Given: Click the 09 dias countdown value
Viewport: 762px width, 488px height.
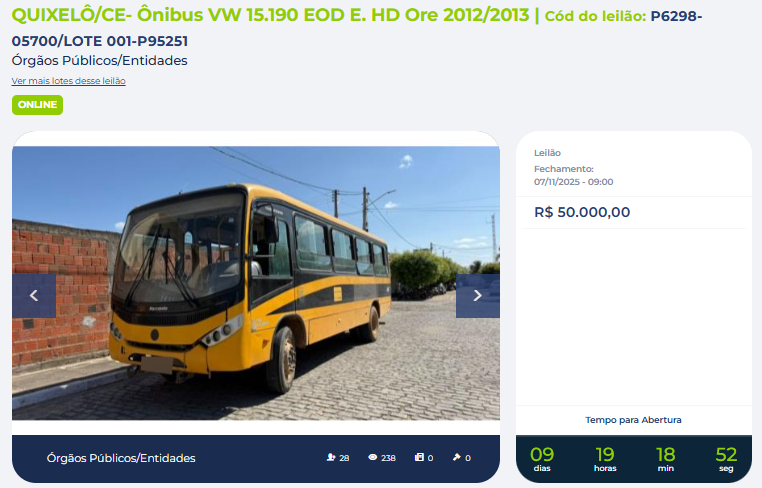Looking at the screenshot, I should (542, 459).
